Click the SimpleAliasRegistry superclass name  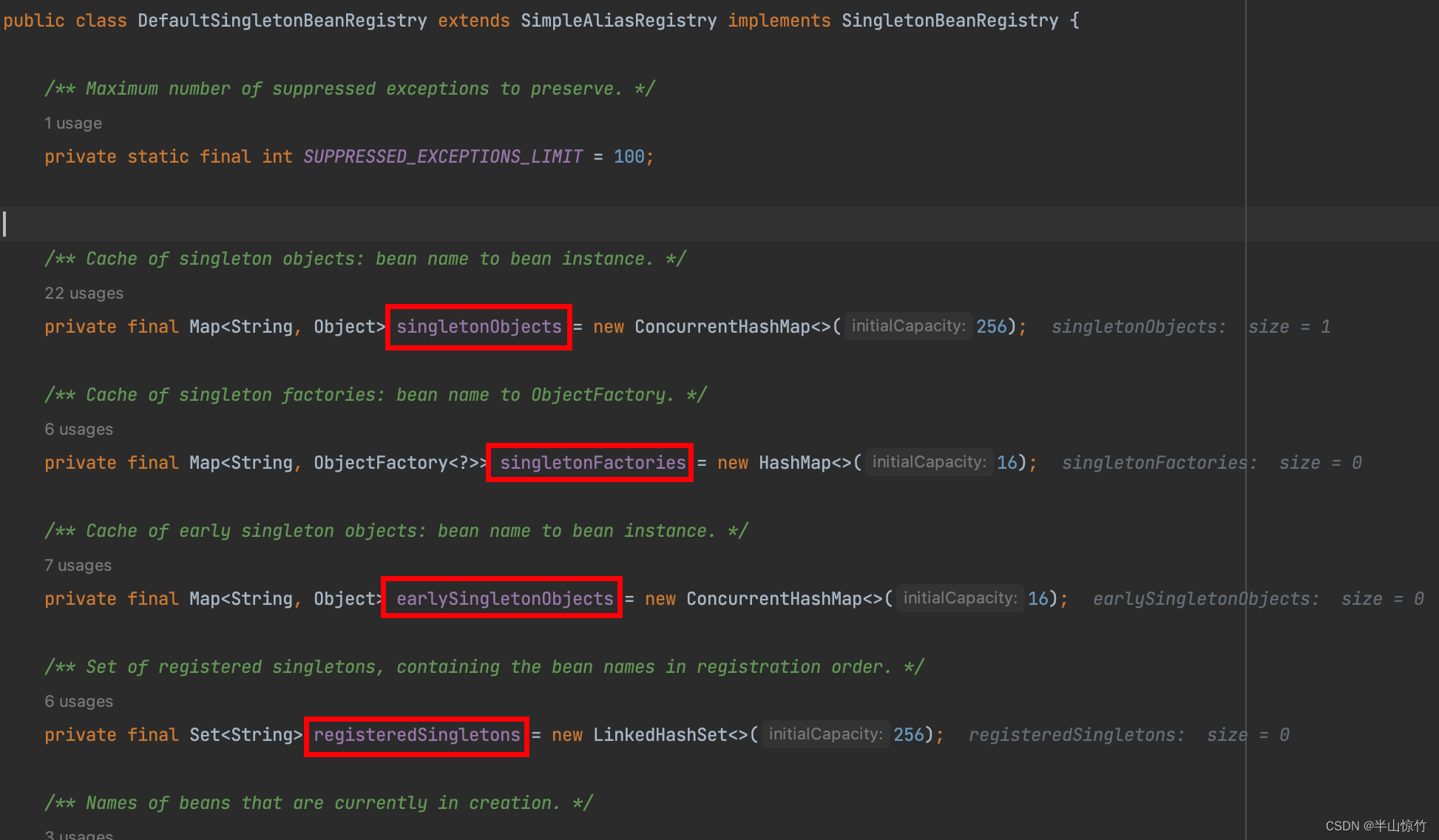618,21
